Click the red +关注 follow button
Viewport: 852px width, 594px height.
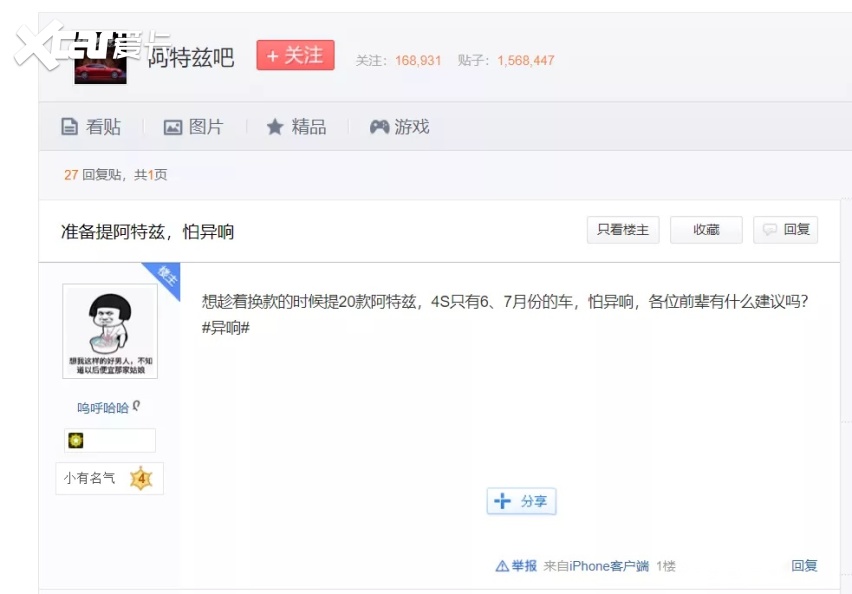pyautogui.click(x=295, y=56)
